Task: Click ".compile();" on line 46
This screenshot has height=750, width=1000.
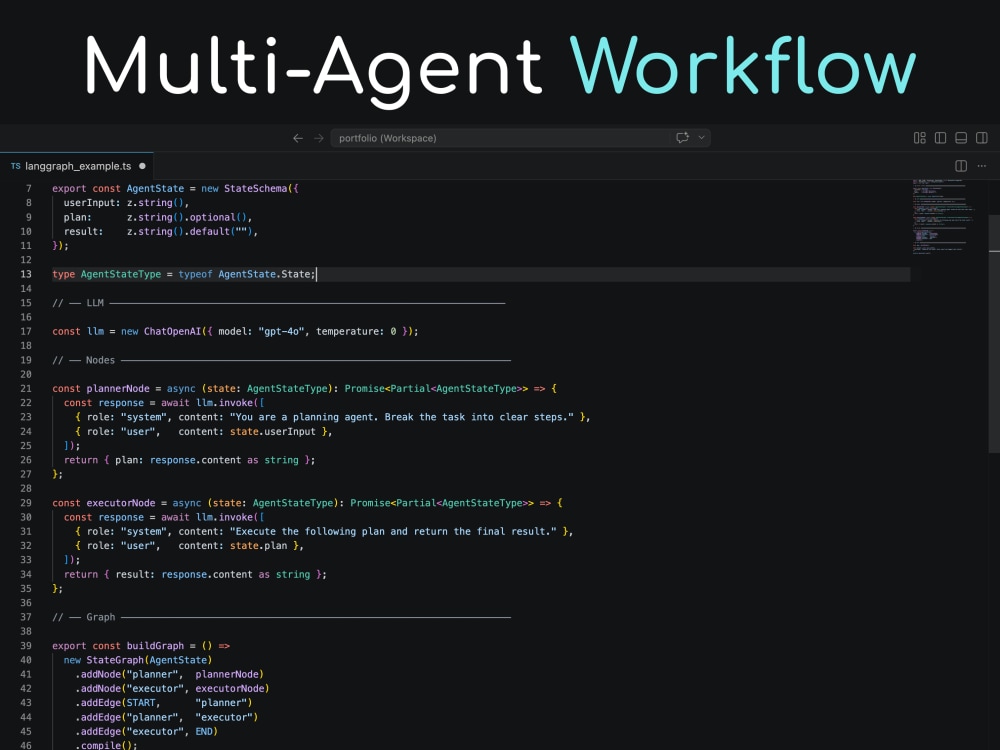Action: pos(106,745)
